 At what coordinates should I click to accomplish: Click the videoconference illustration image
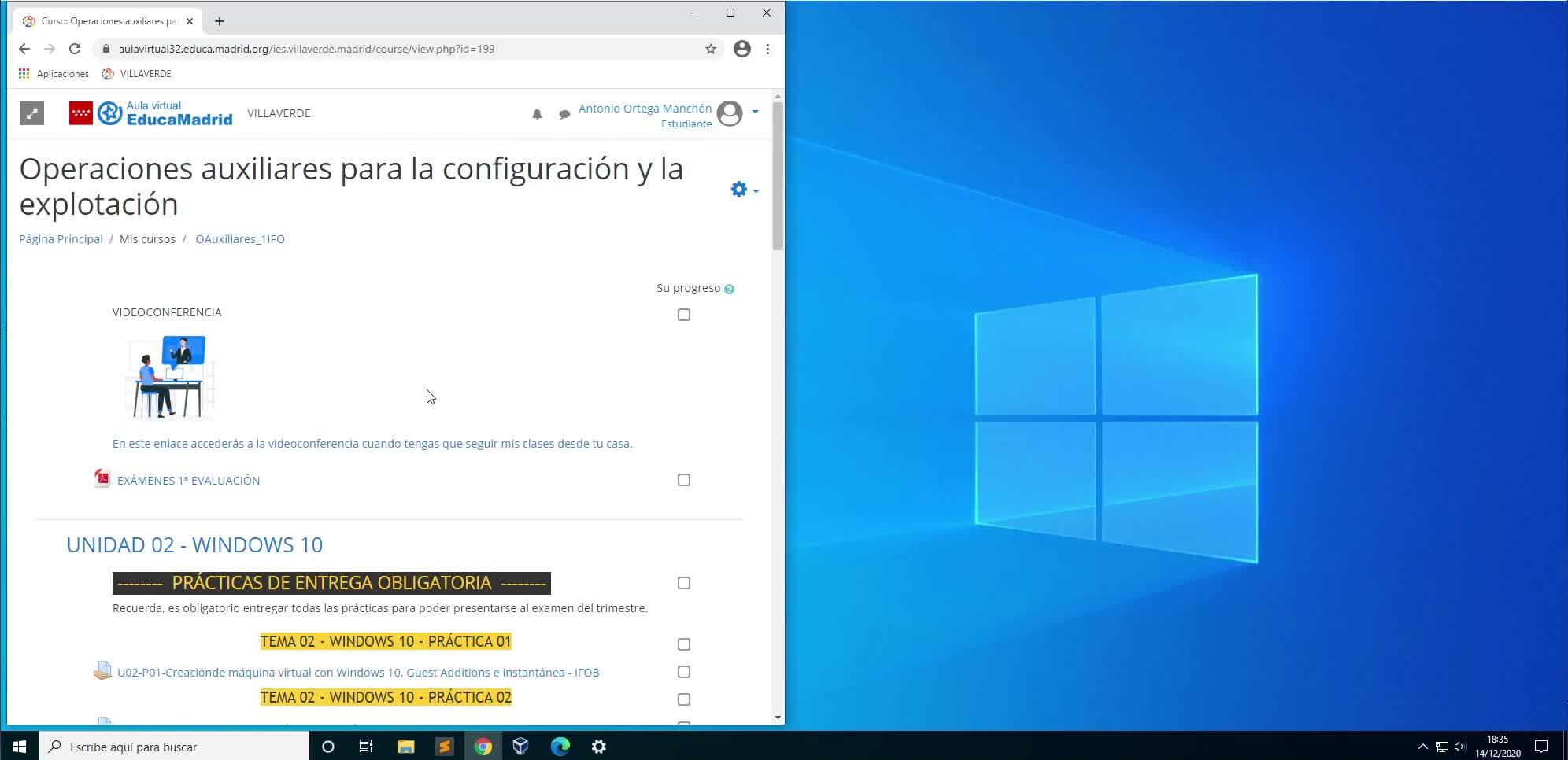pyautogui.click(x=169, y=377)
